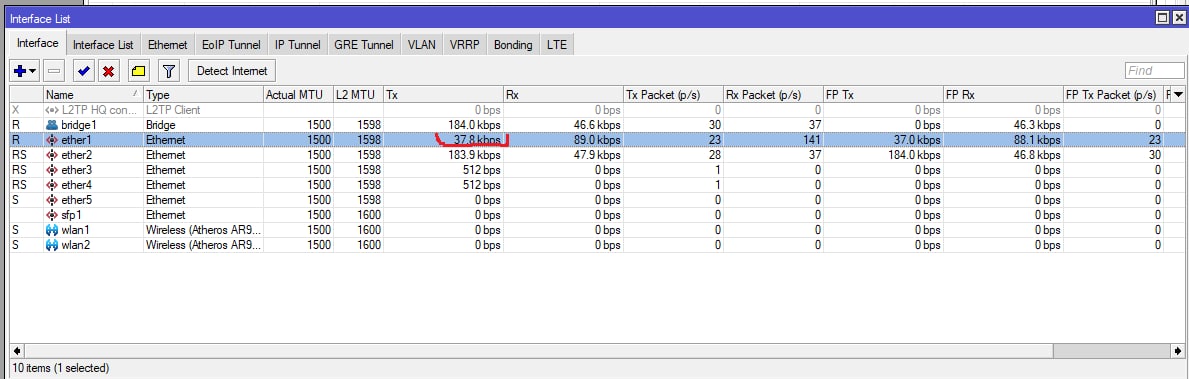Click the wlan2 wireless icon
This screenshot has height=379, width=1189.
(52, 245)
